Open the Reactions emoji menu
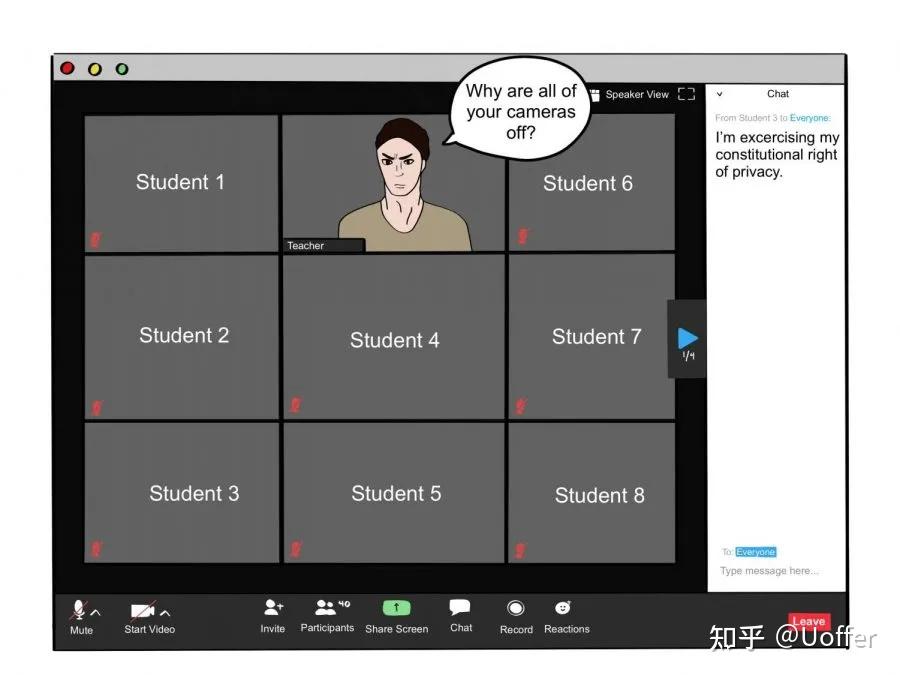 pyautogui.click(x=564, y=608)
